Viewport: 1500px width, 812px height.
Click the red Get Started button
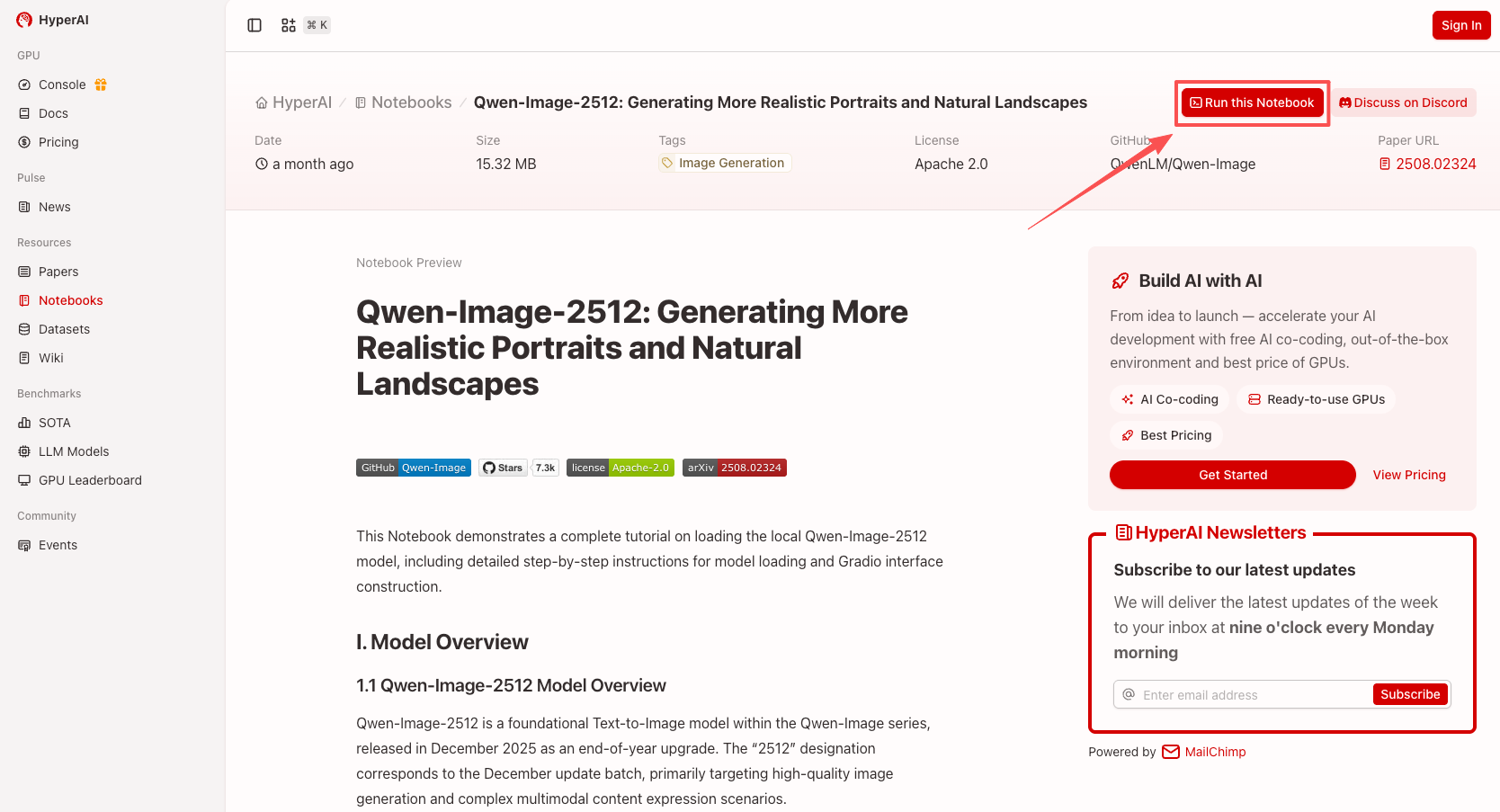tap(1232, 475)
